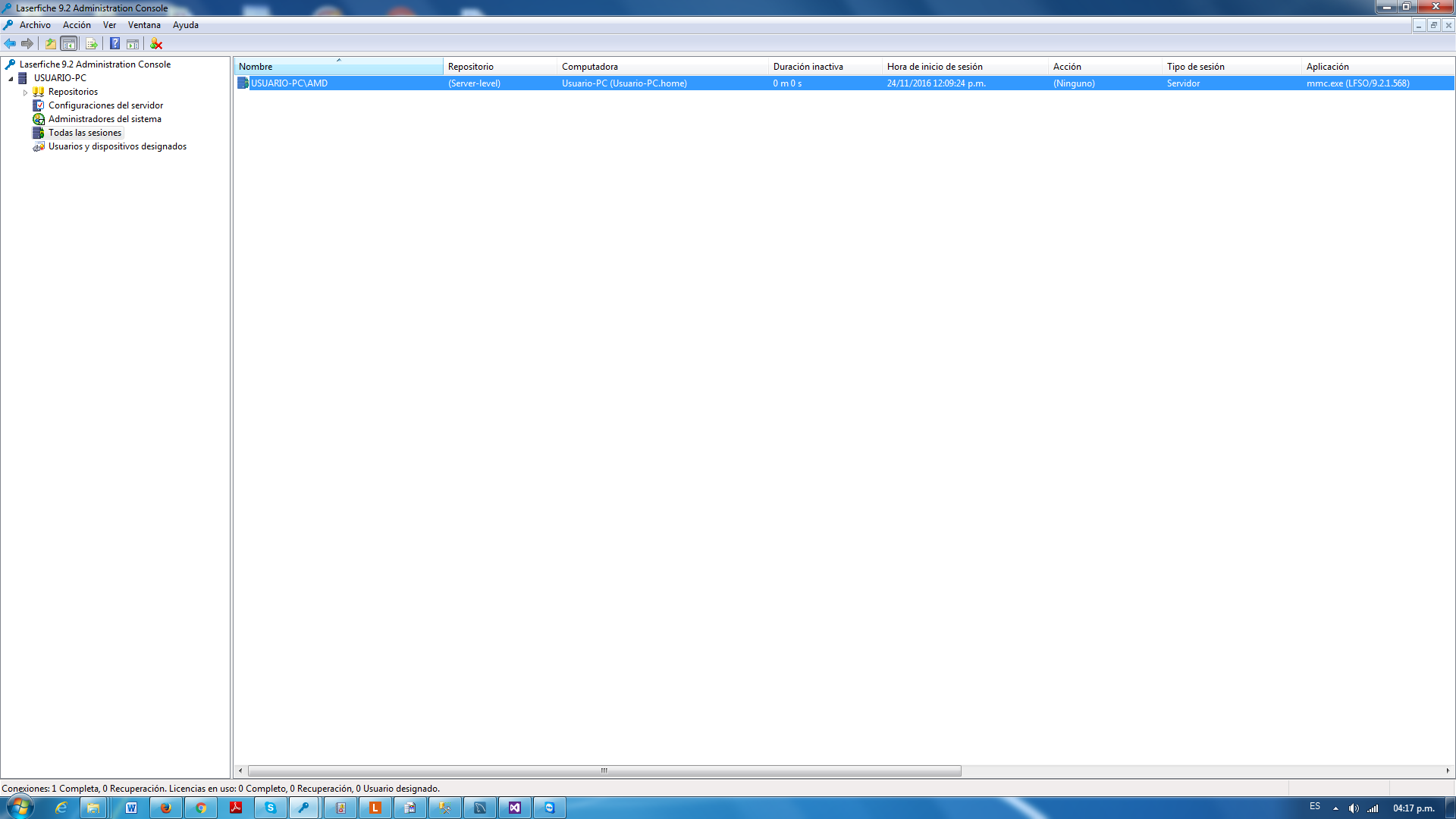Click the Usuario-PC (Usuario-PC.home) cell
The width and height of the screenshot is (1456, 819).
[x=624, y=83]
